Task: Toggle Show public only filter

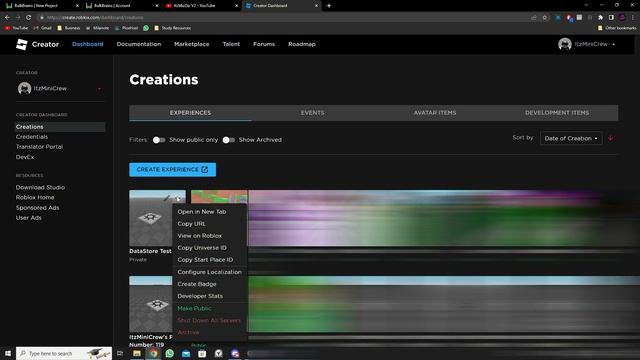Action: coord(159,140)
